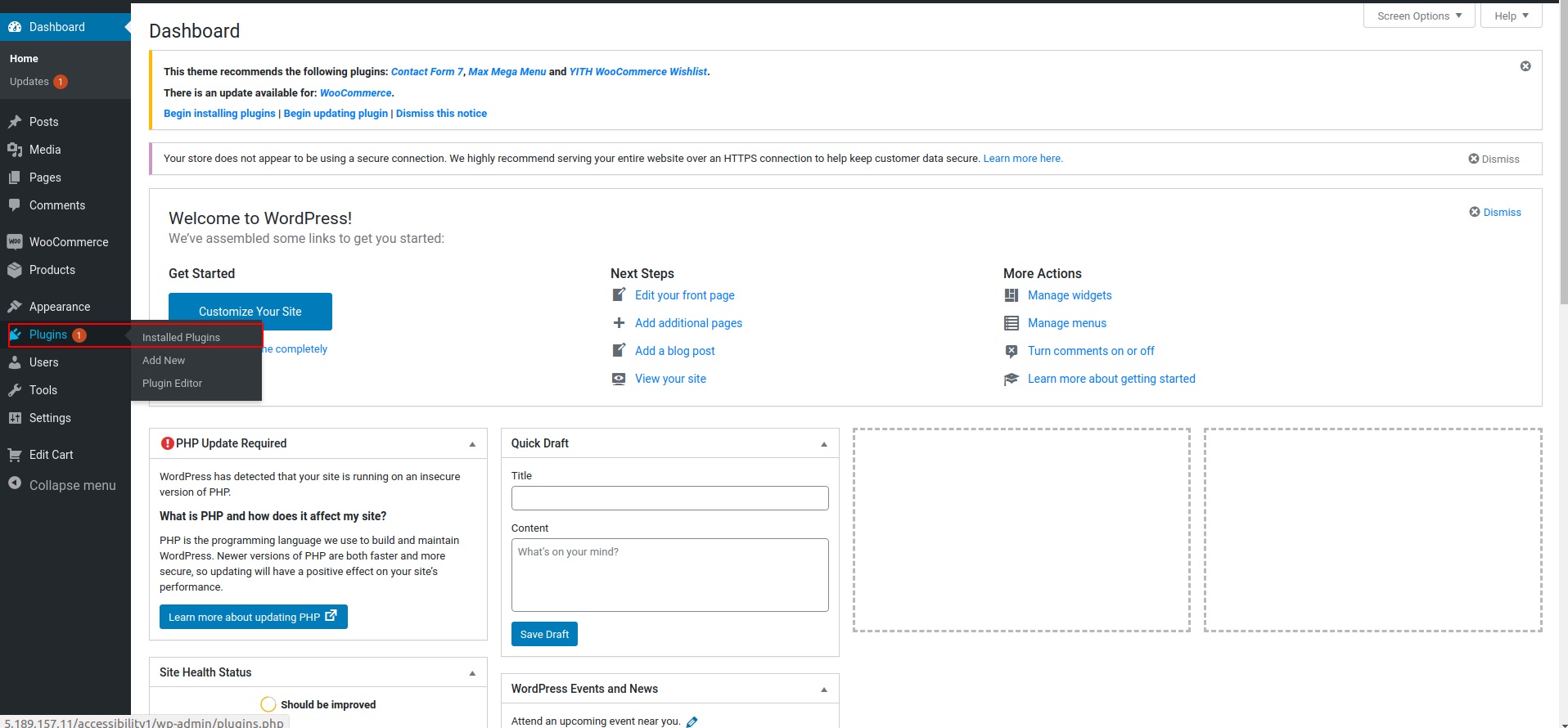Dismiss the plugin recommendation notice with X icon
The height and width of the screenshot is (728, 1568).
tap(1525, 66)
